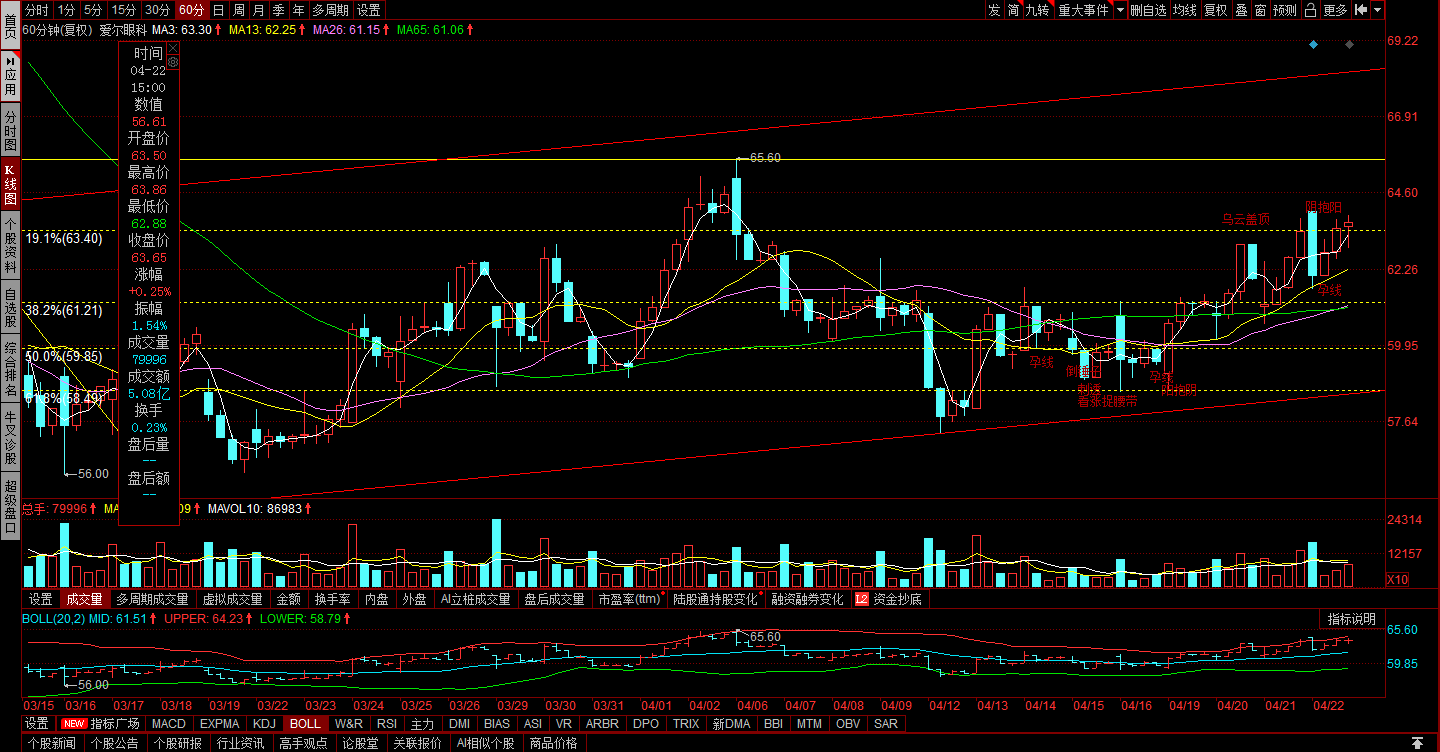This screenshot has height=752, width=1440.
Task: Select the MACD indicator tab
Action: pos(169,723)
